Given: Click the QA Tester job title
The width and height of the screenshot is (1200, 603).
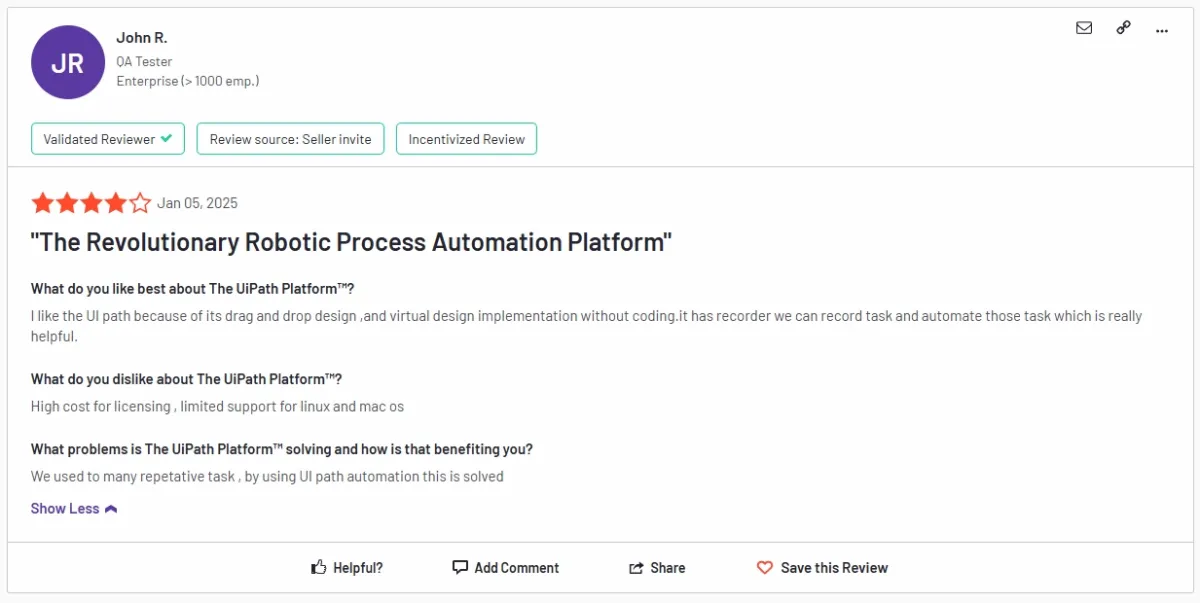Looking at the screenshot, I should coord(144,61).
